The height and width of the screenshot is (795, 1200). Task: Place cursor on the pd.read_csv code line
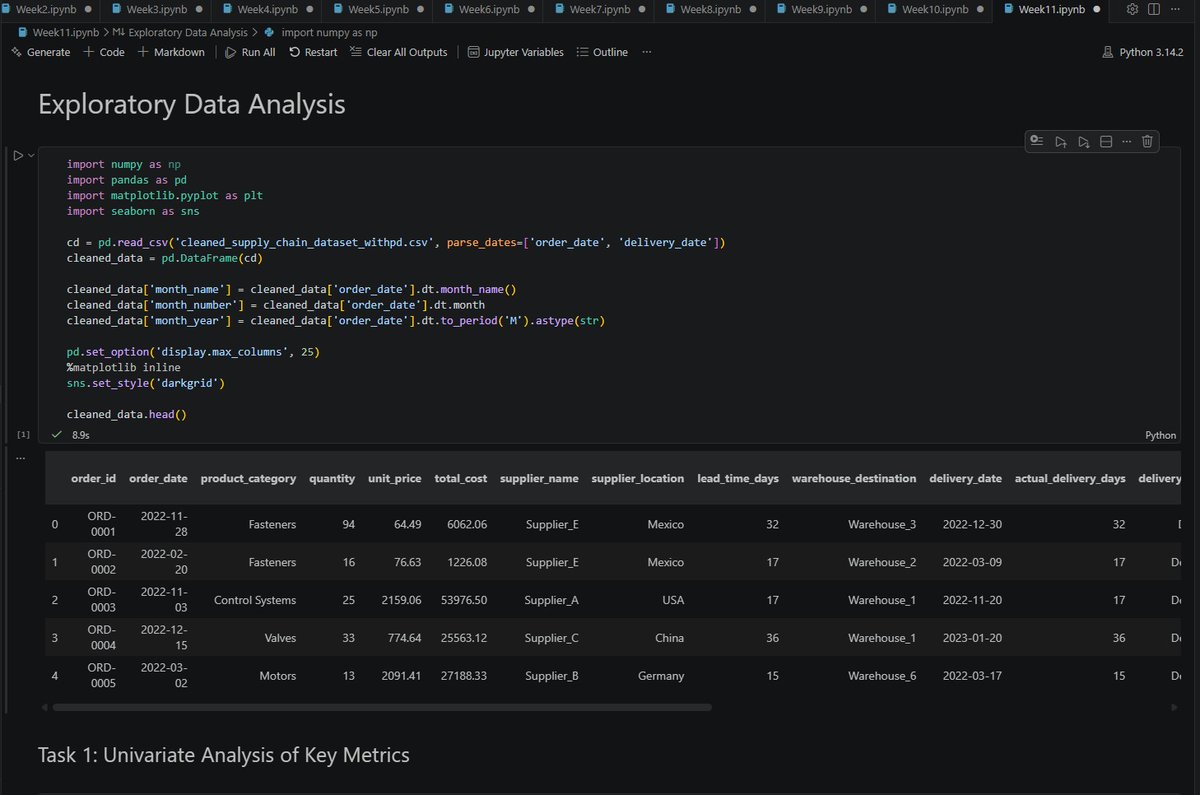click(396, 242)
